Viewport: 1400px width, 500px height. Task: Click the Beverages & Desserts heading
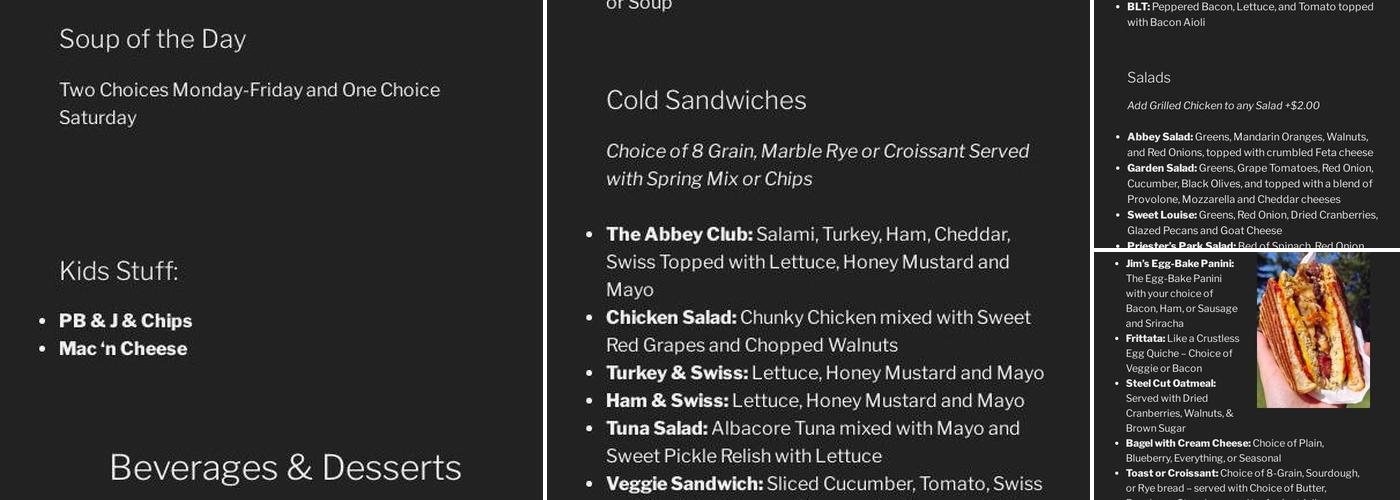(285, 467)
